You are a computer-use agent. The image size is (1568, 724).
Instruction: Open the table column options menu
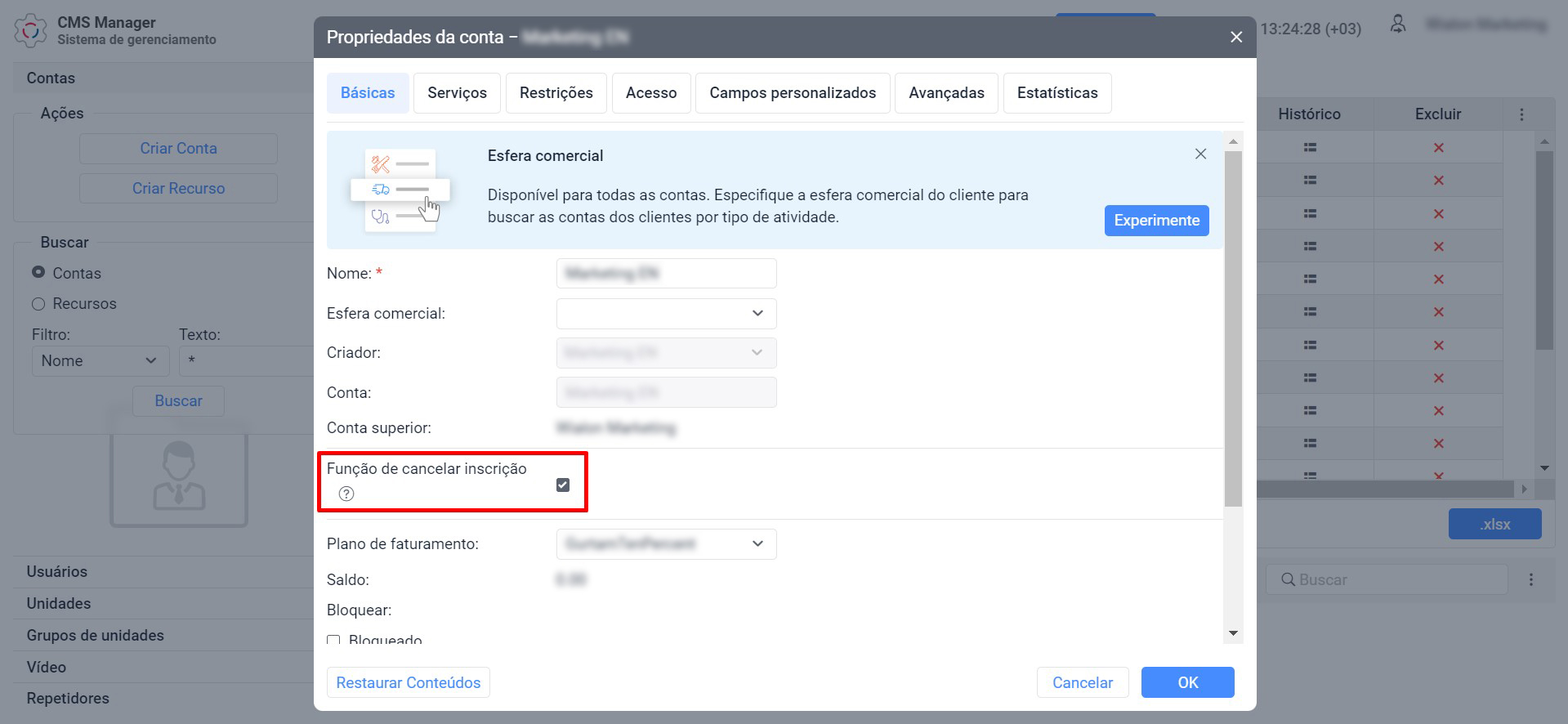point(1521,114)
